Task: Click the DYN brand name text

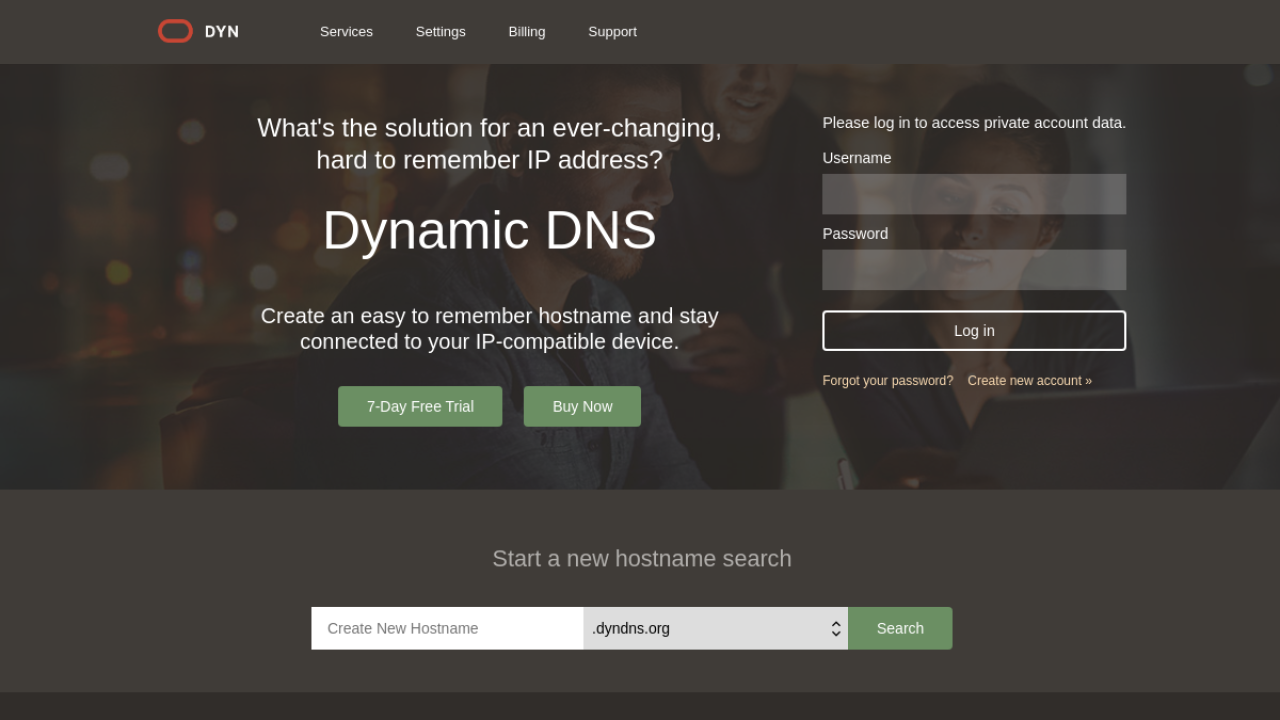Action: coord(222,31)
